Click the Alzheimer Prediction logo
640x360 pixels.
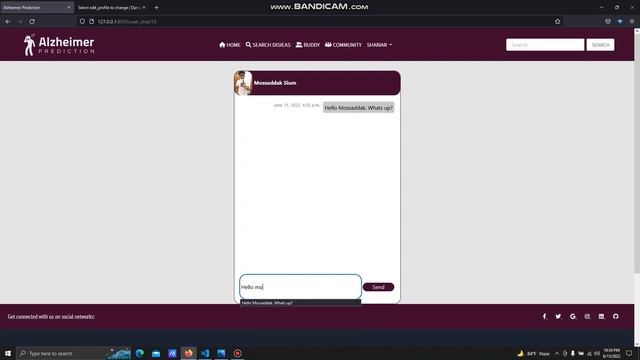pyautogui.click(x=59, y=45)
